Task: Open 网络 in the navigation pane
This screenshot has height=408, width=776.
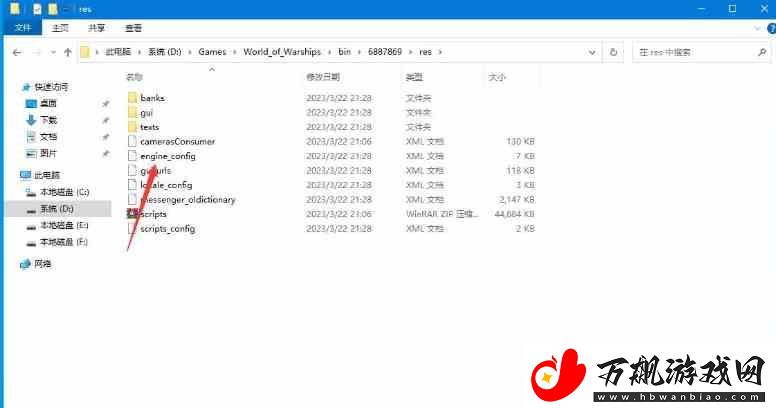Action: [x=43, y=264]
